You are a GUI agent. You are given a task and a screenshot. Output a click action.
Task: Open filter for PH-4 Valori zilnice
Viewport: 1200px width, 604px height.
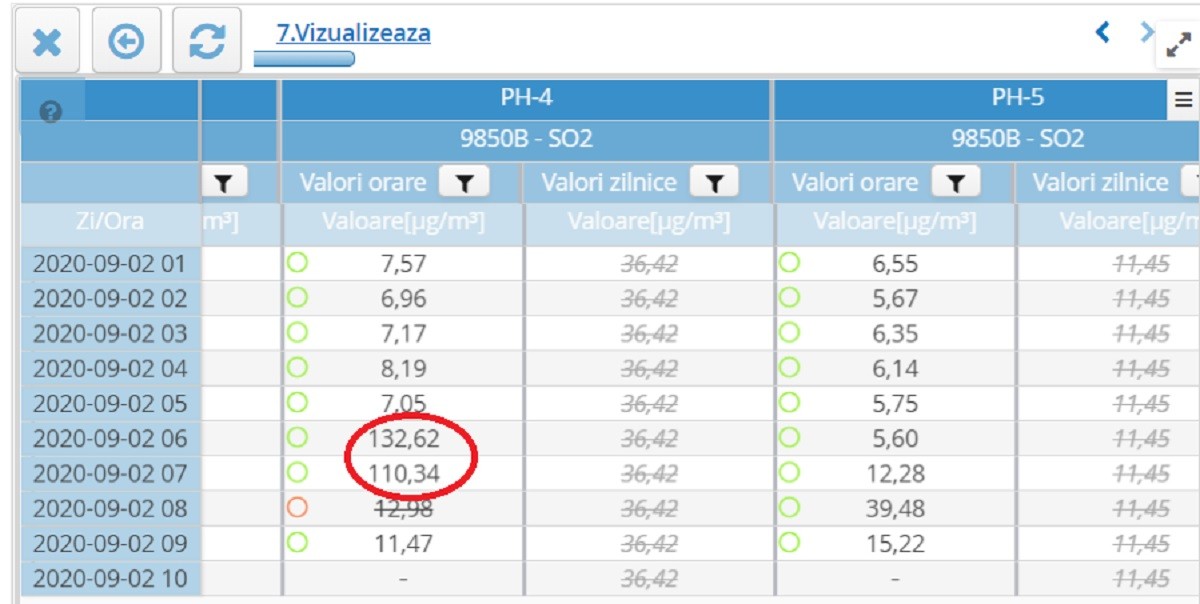tap(713, 183)
